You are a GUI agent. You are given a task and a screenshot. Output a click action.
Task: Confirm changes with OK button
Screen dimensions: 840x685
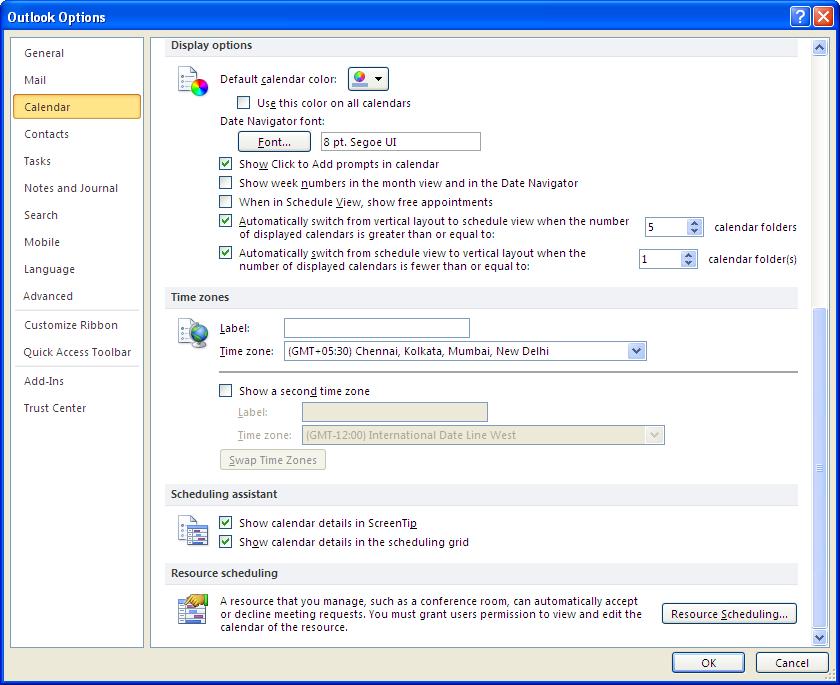tap(708, 663)
